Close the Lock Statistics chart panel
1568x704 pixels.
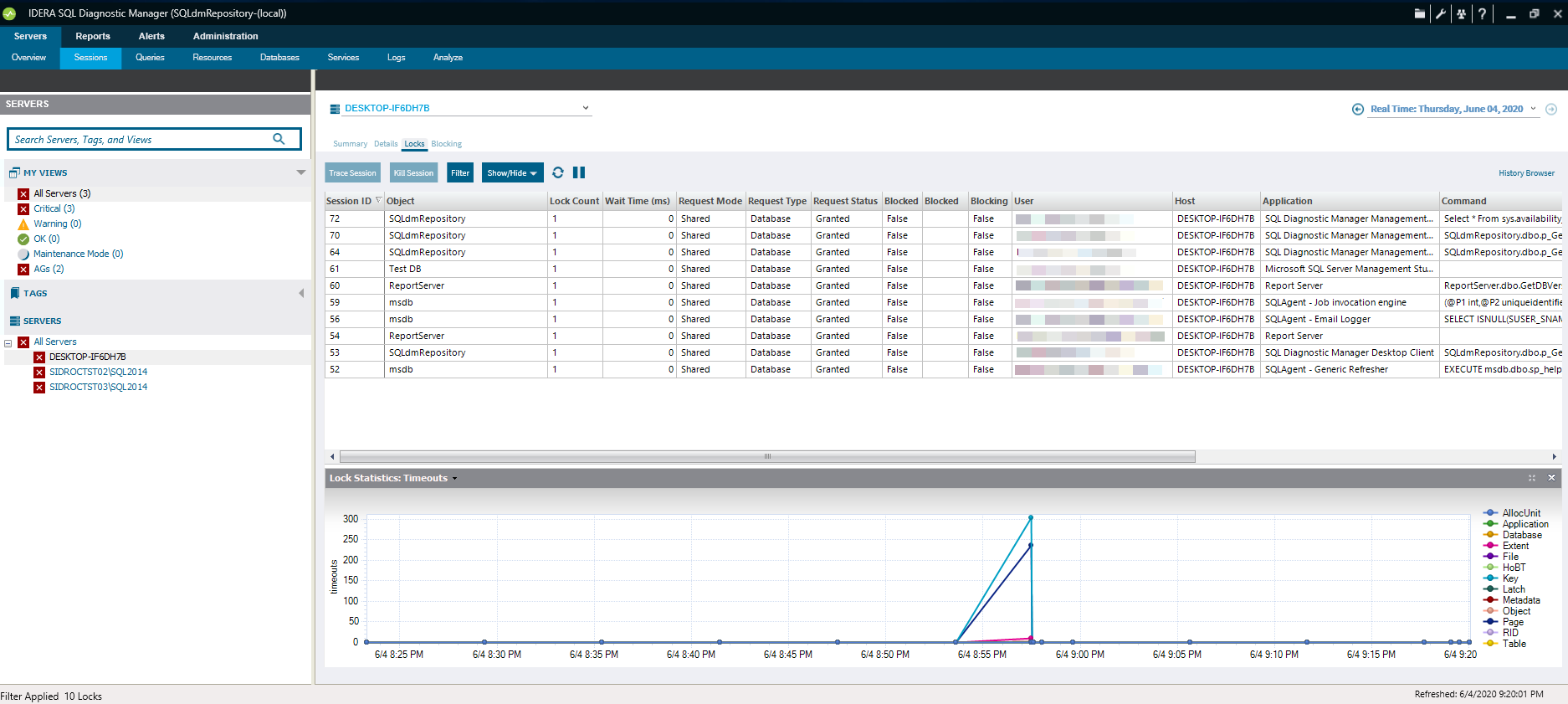1551,478
